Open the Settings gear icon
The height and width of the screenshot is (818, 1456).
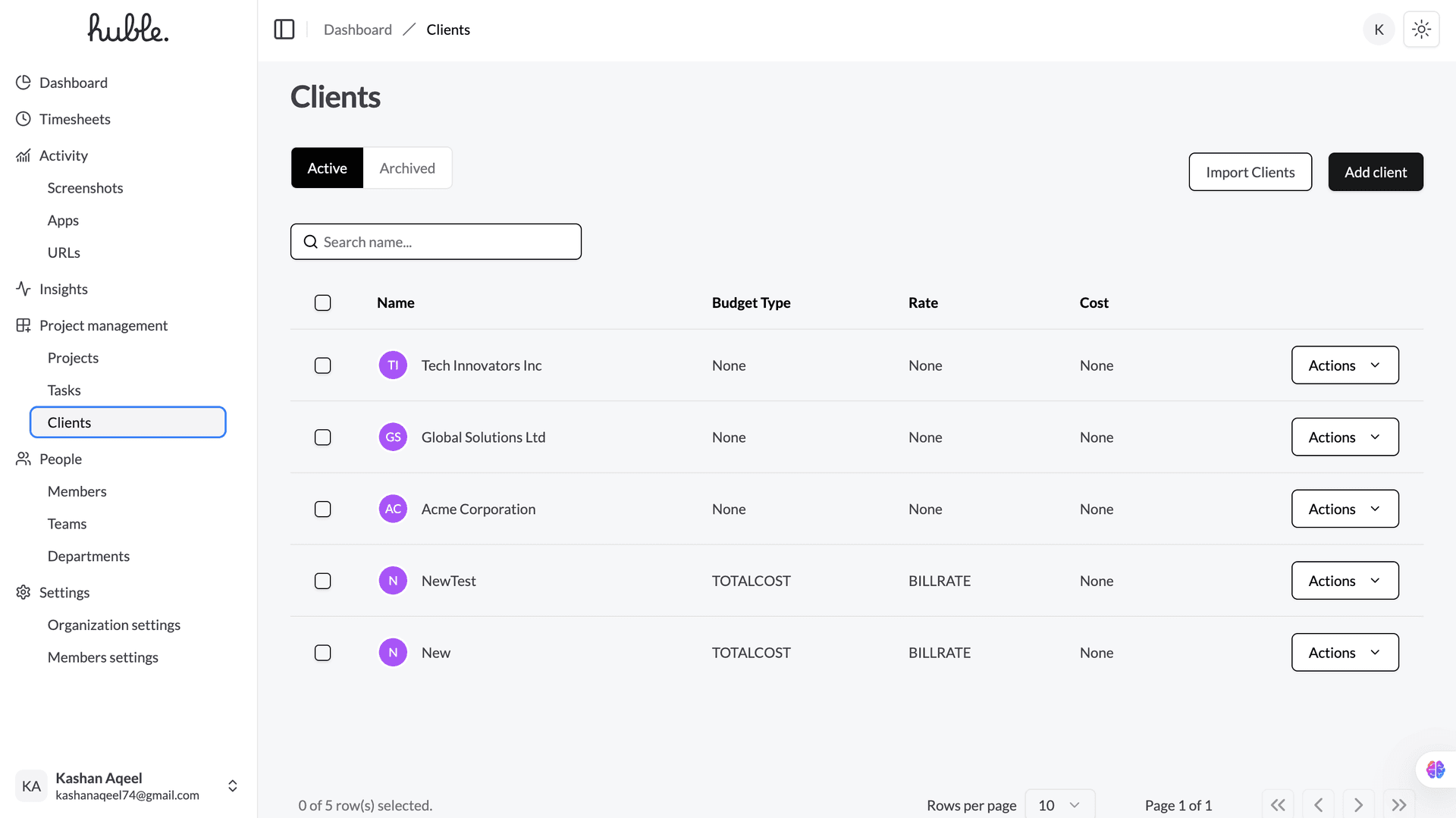(22, 592)
